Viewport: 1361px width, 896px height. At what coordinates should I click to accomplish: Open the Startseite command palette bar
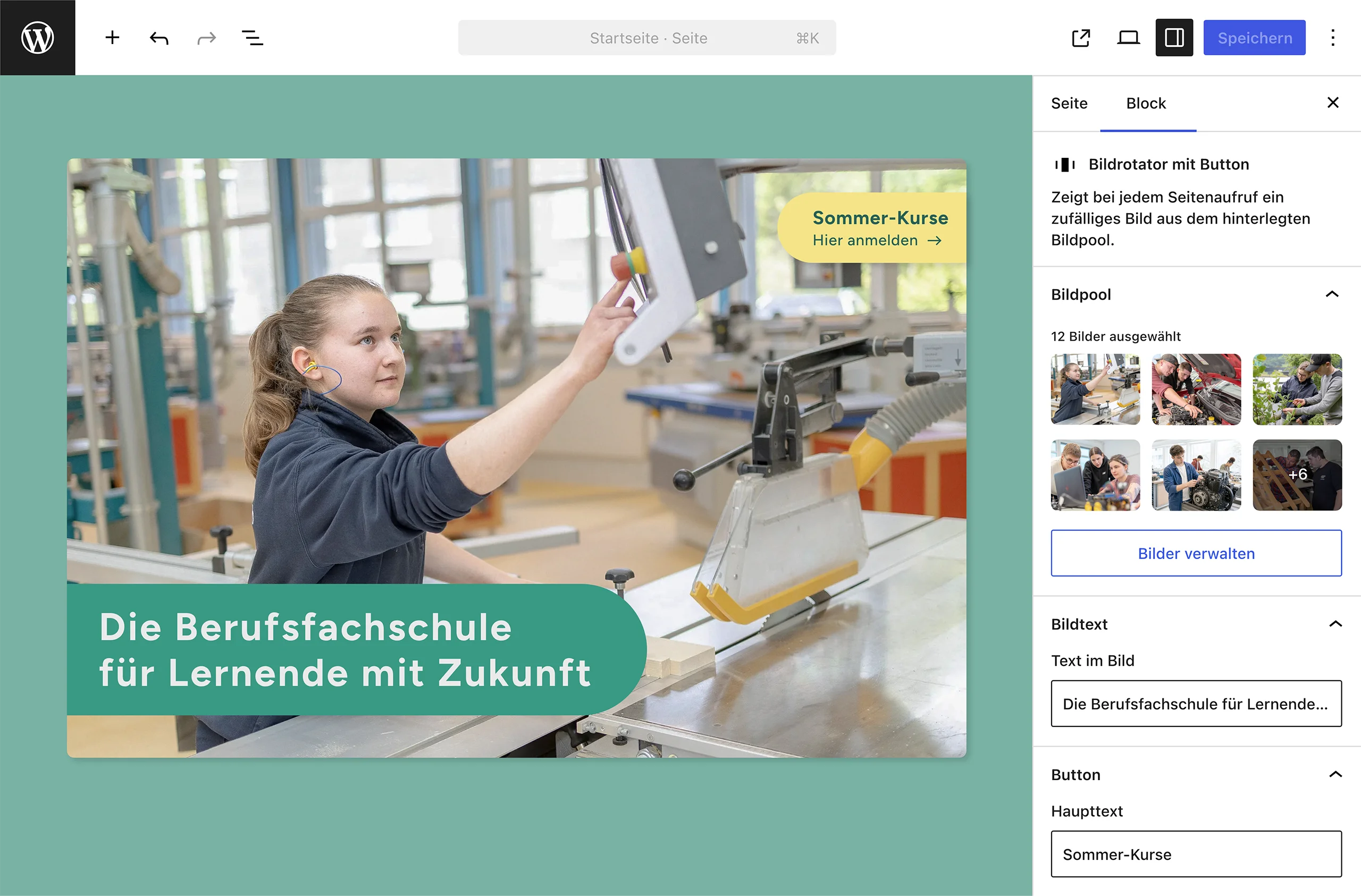click(x=647, y=38)
